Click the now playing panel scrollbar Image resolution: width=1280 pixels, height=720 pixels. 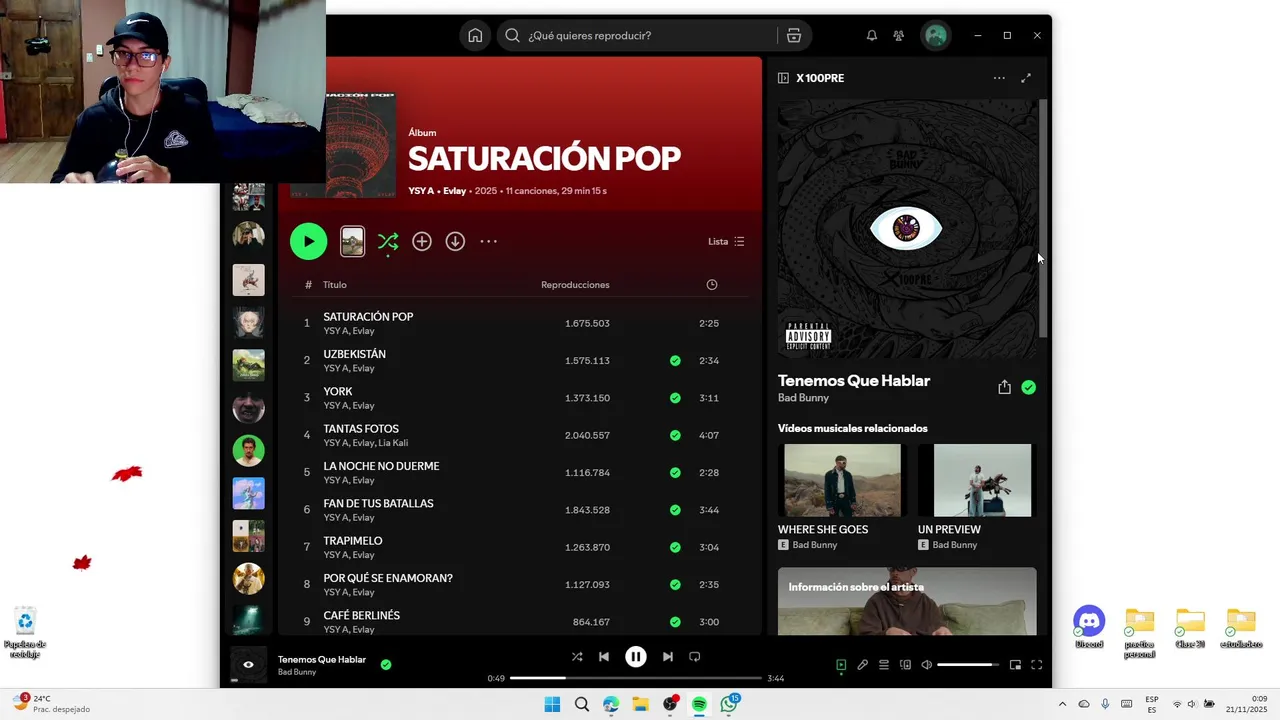[1043, 218]
